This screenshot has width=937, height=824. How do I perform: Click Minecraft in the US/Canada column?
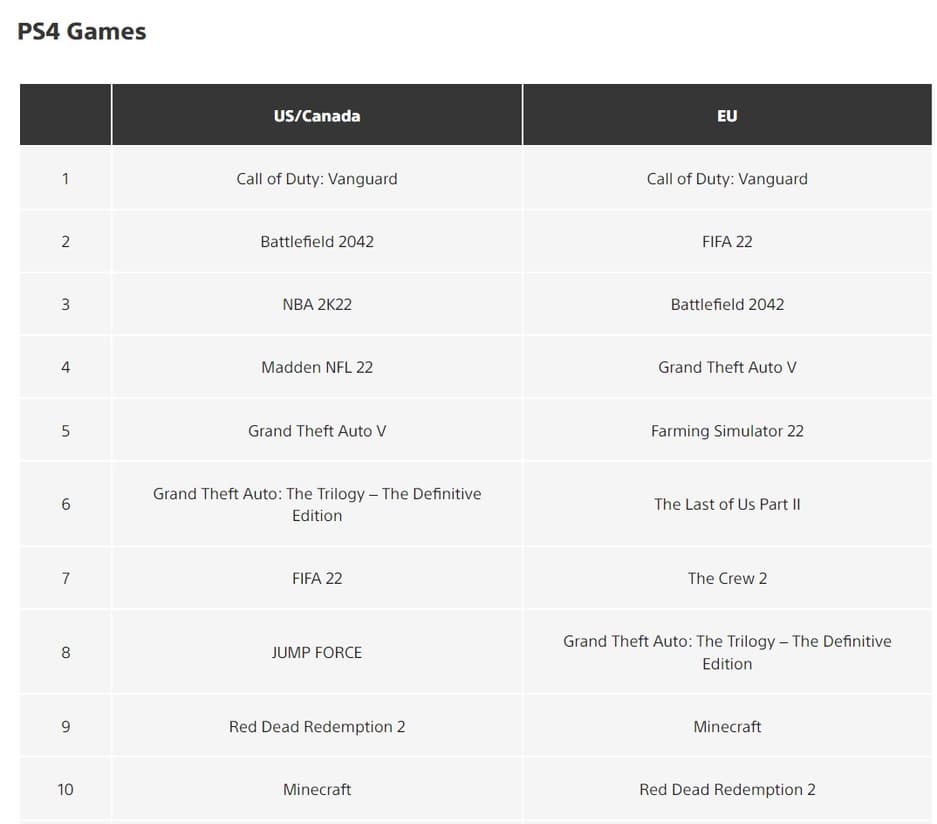[317, 789]
